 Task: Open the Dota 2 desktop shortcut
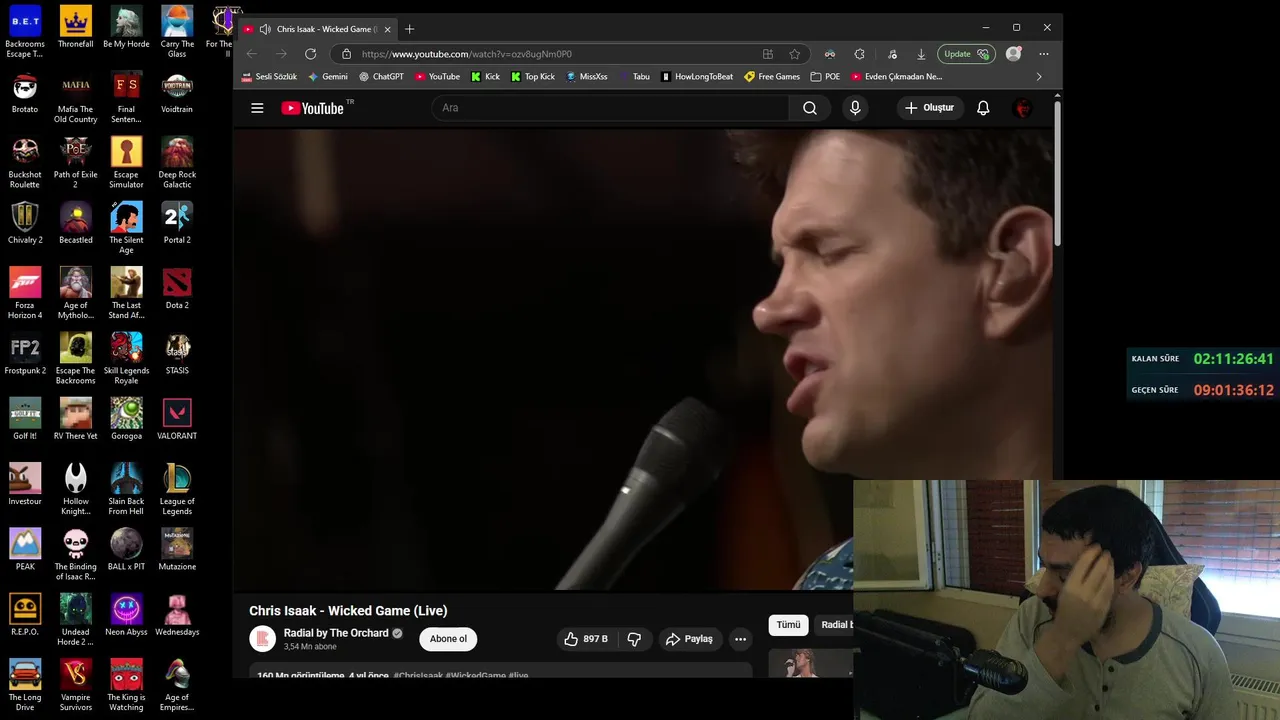pos(177,290)
